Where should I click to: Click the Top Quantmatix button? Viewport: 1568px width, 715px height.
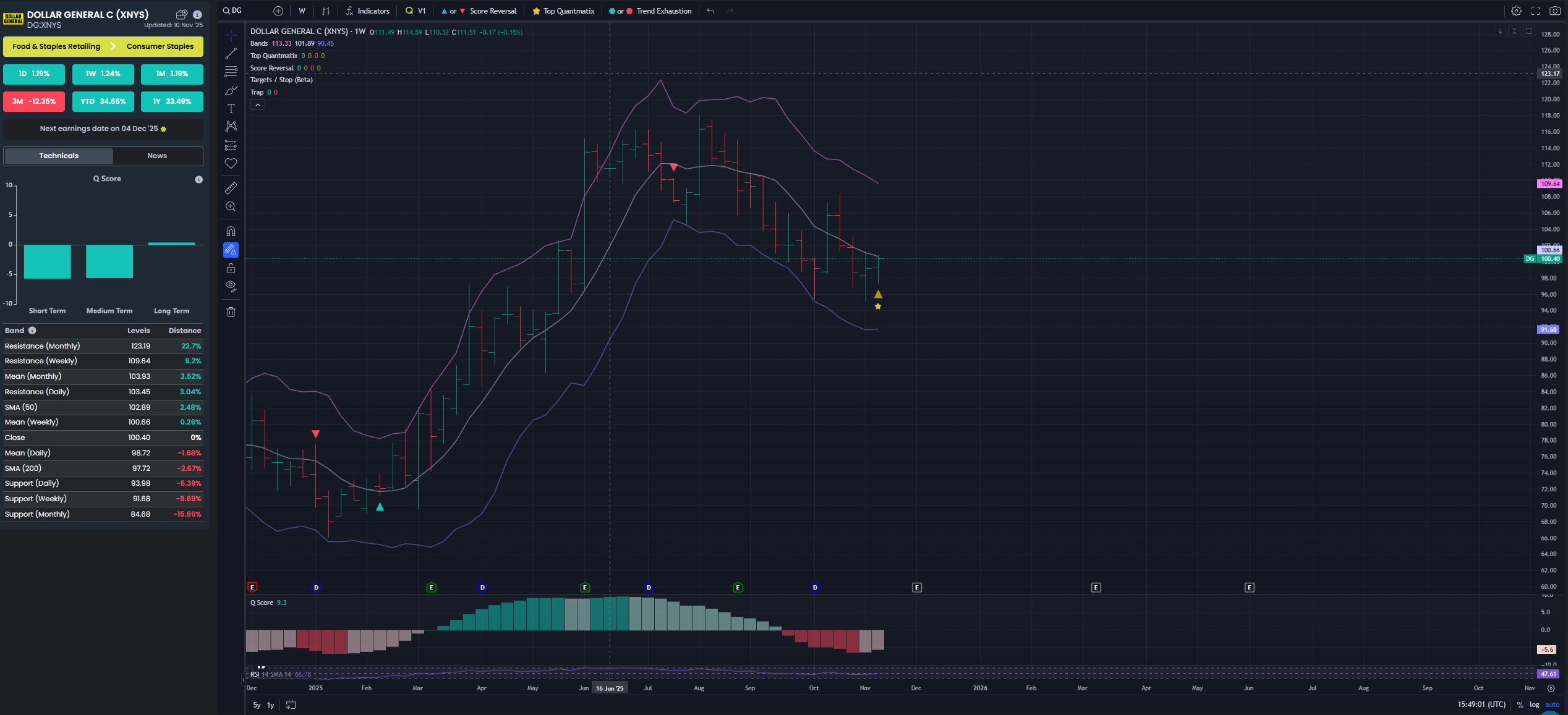pyautogui.click(x=563, y=11)
